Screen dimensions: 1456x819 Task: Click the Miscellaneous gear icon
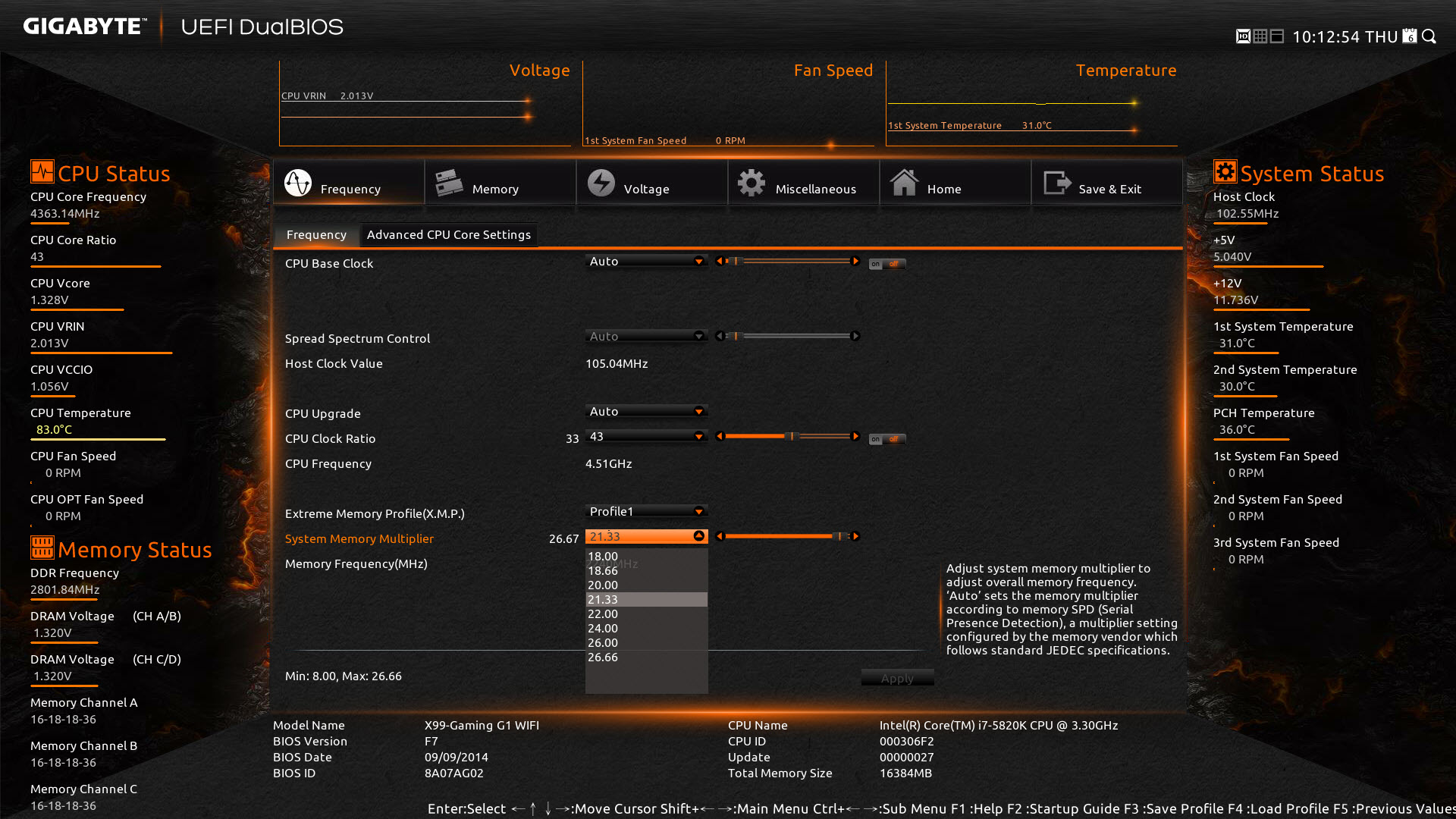752,183
